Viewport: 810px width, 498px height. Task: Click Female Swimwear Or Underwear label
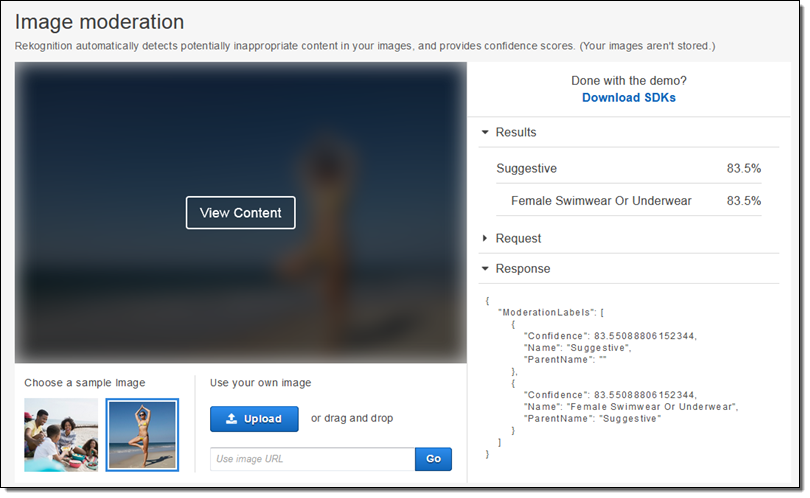tap(601, 201)
